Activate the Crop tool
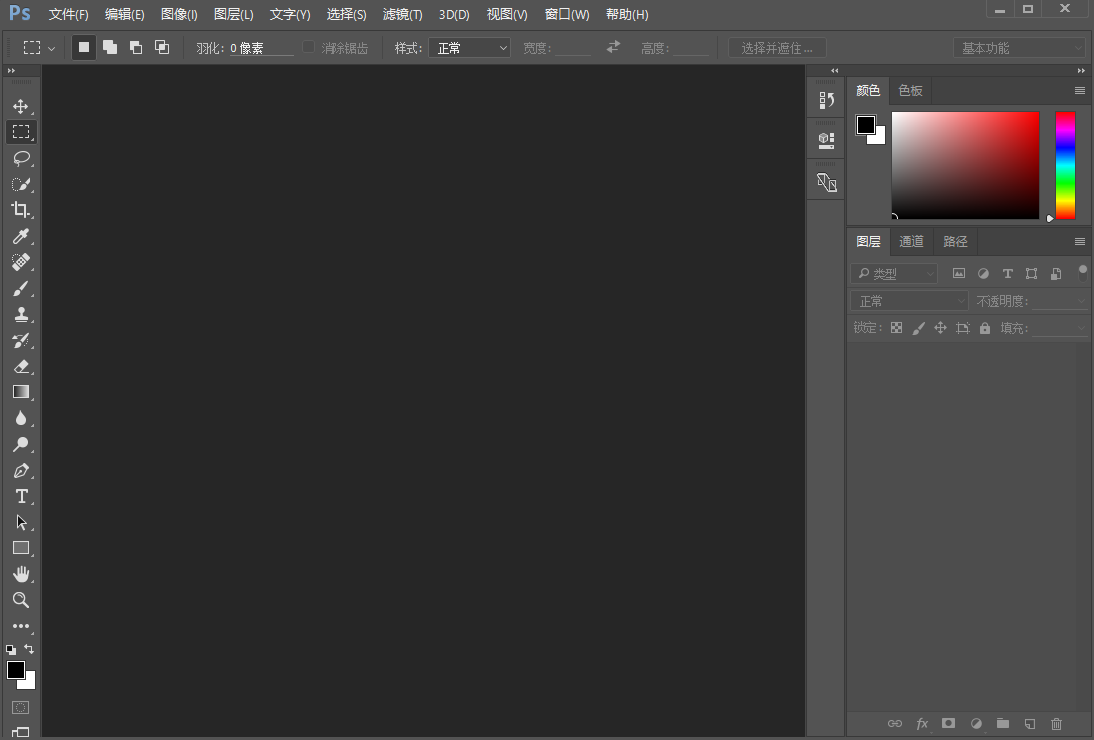 pos(21,210)
